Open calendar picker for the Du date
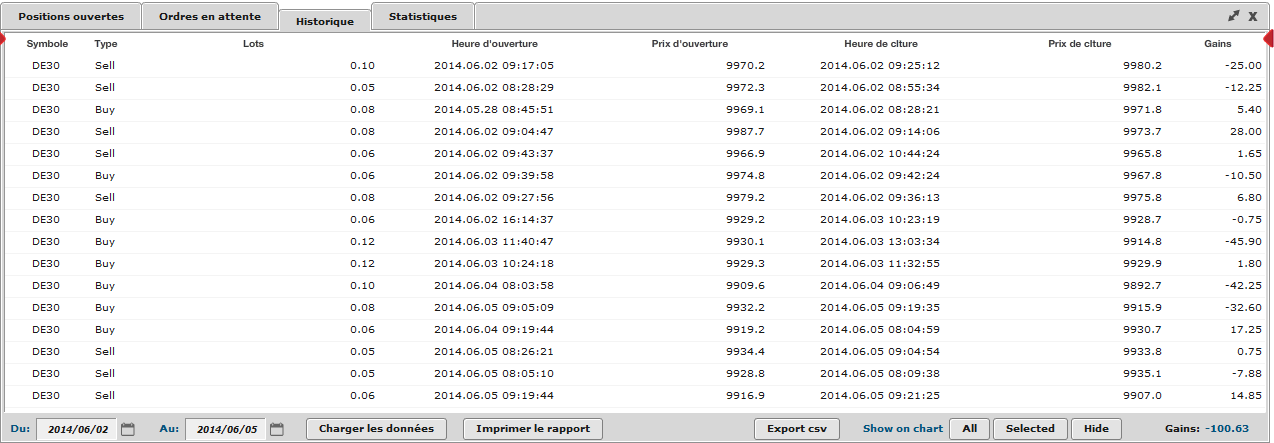This screenshot has width=1274, height=443. tap(128, 429)
